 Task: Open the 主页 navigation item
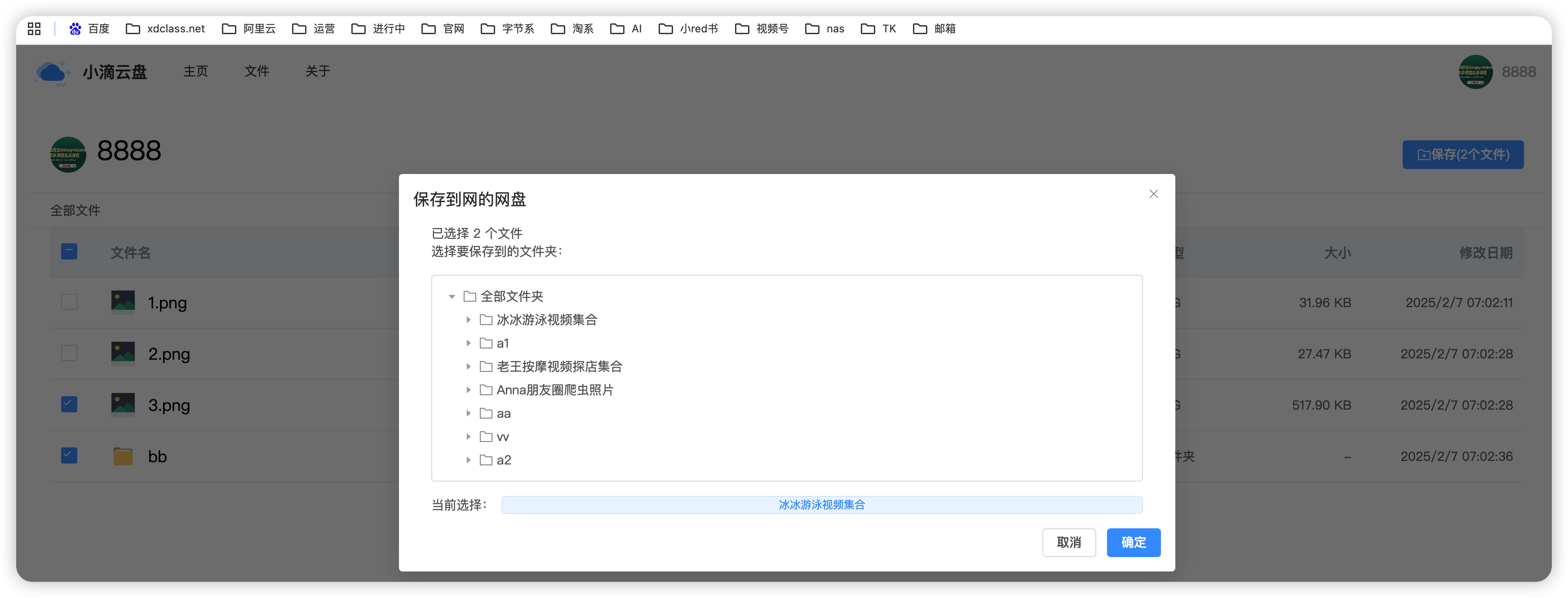coord(195,71)
